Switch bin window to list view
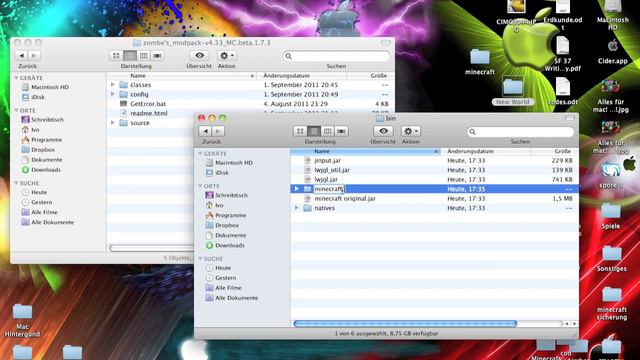 pos(314,131)
